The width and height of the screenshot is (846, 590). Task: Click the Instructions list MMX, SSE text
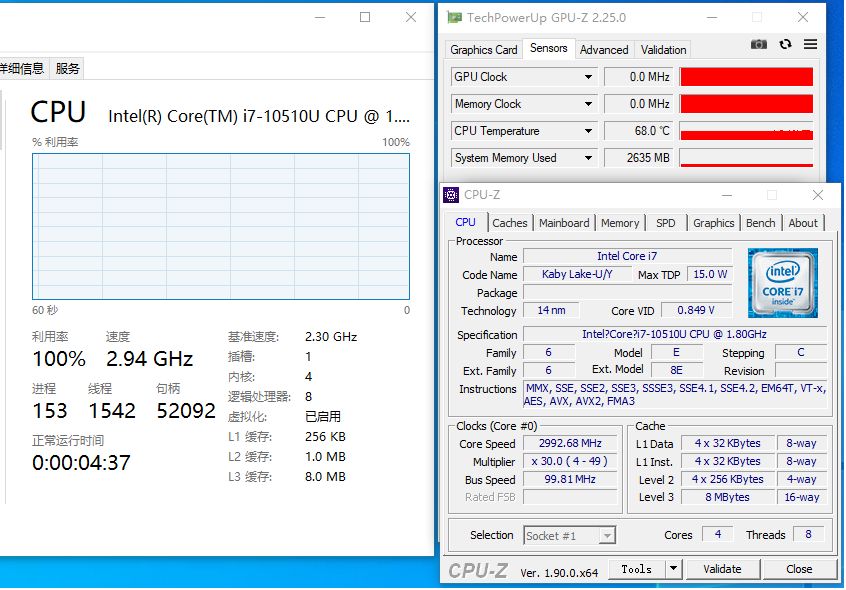pos(676,395)
